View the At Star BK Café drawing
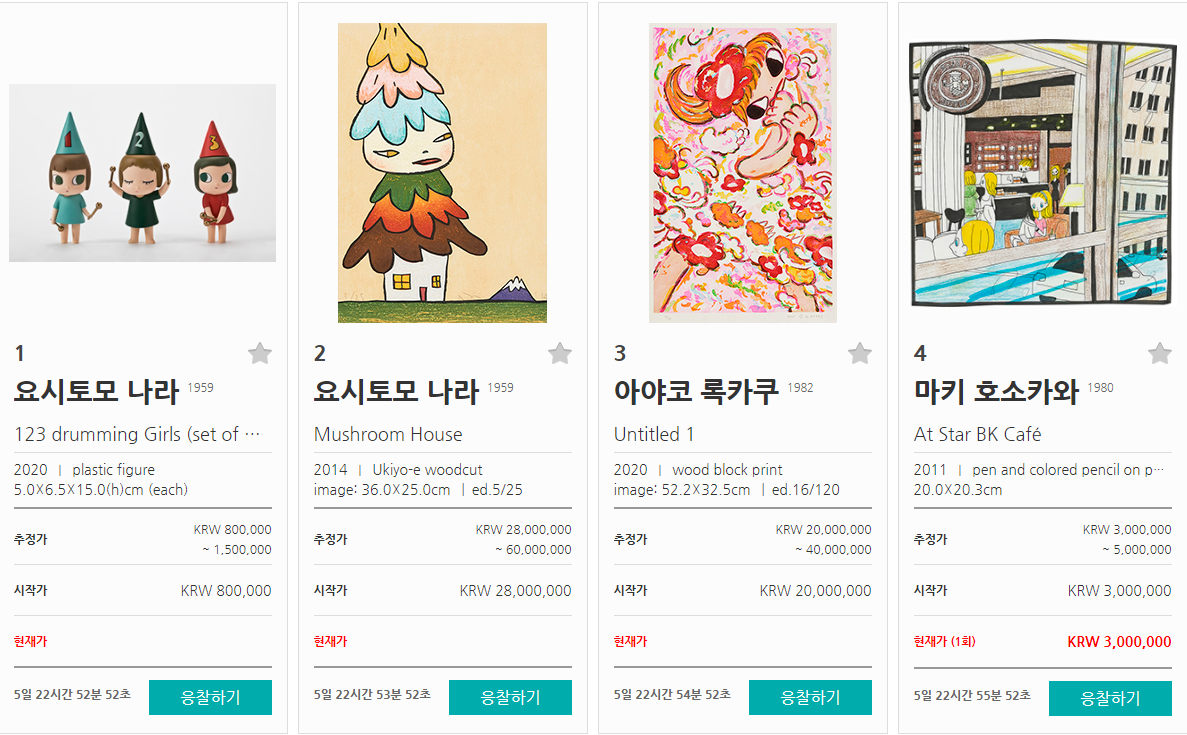The image size is (1187, 735). click(1042, 173)
